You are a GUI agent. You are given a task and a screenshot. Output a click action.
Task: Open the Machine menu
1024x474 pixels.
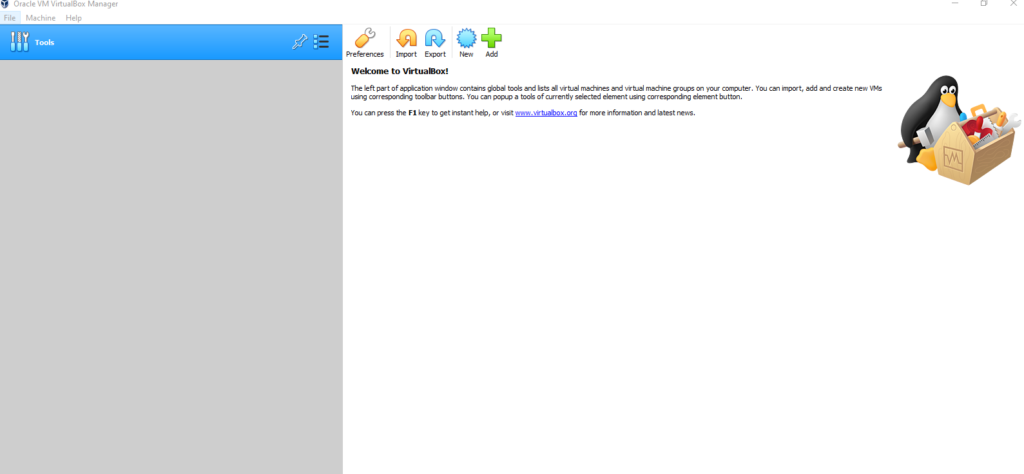41,18
